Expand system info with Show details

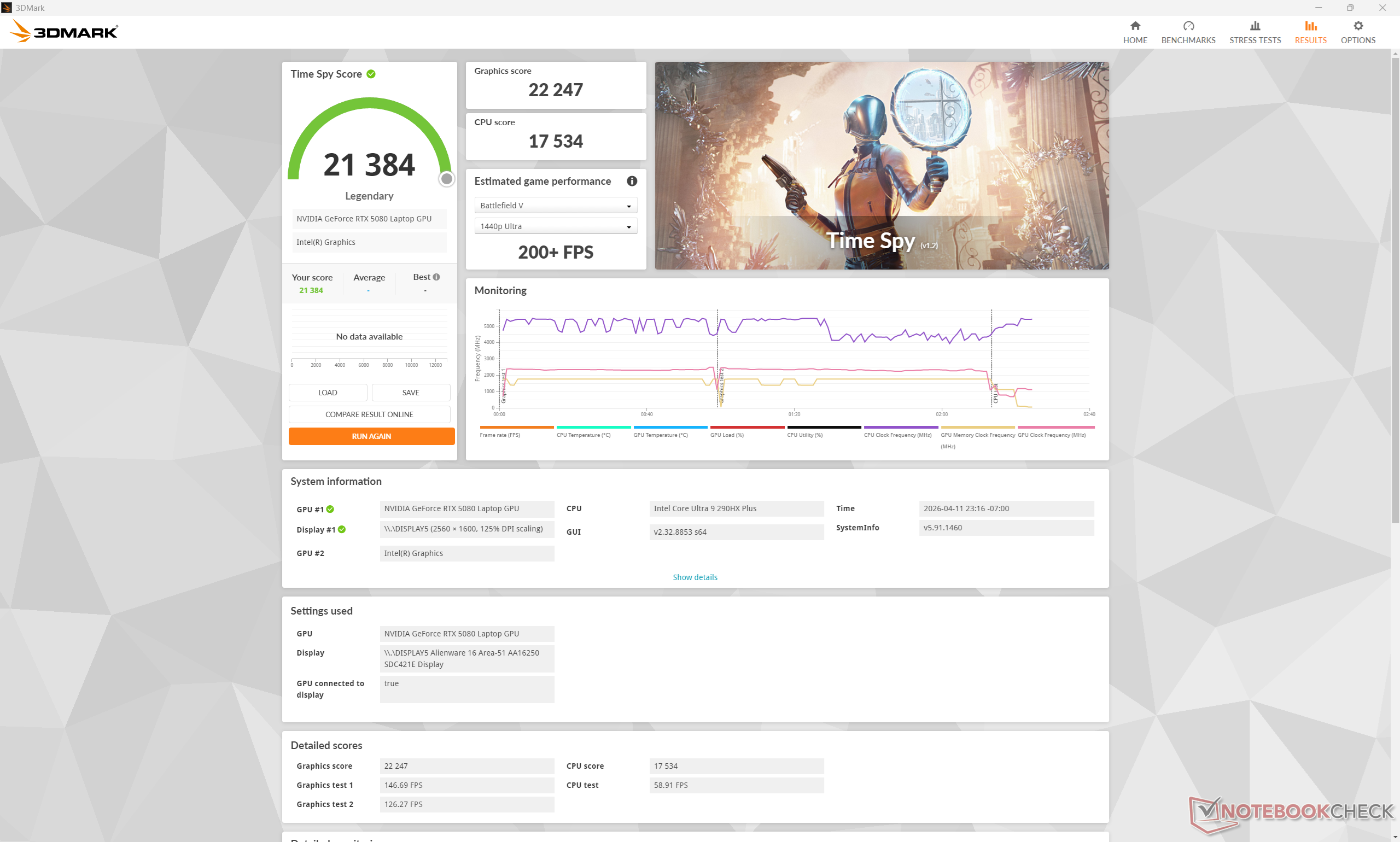(695, 577)
